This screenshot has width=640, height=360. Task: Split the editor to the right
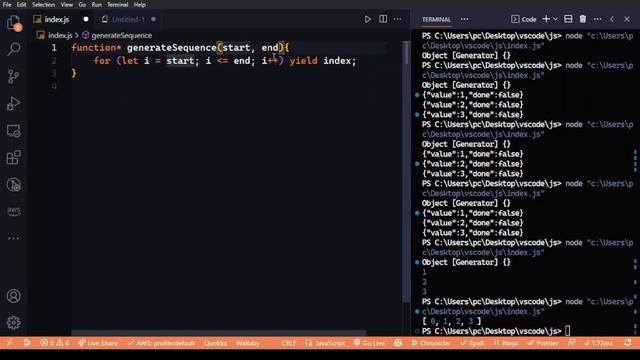click(383, 19)
